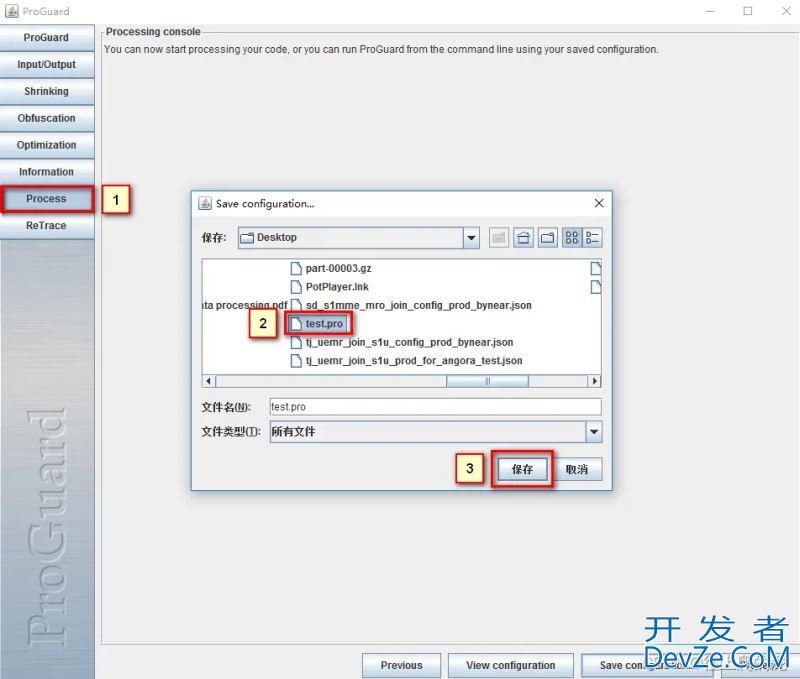
Task: Select file part-00003.gz
Action: click(x=331, y=268)
